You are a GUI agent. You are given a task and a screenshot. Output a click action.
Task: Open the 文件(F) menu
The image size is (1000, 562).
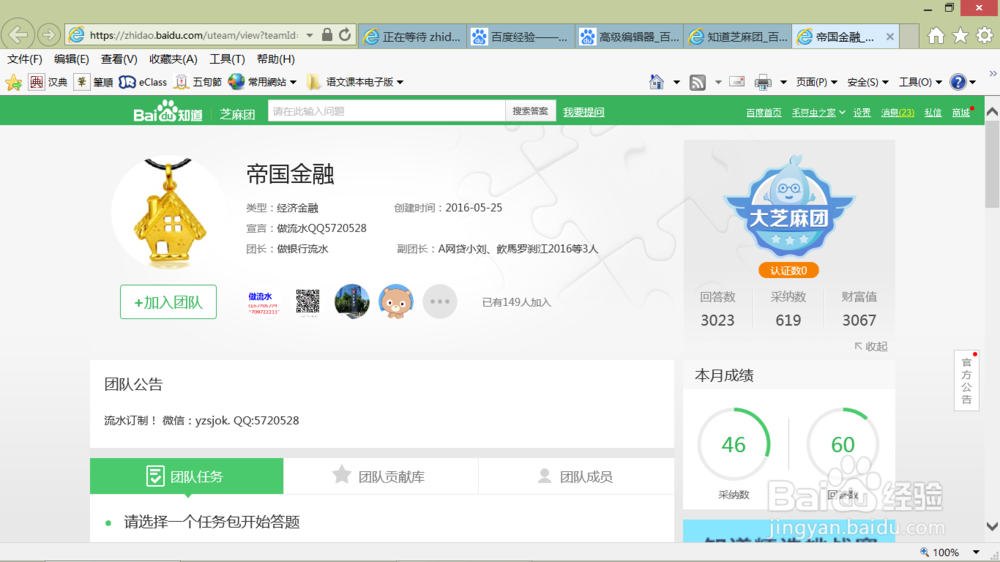[24, 59]
